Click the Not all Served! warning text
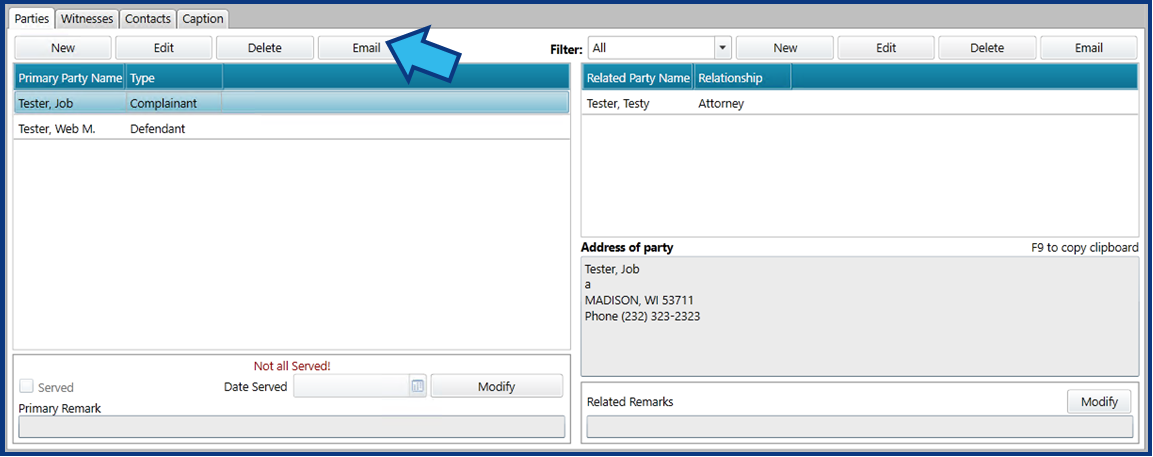 (292, 366)
